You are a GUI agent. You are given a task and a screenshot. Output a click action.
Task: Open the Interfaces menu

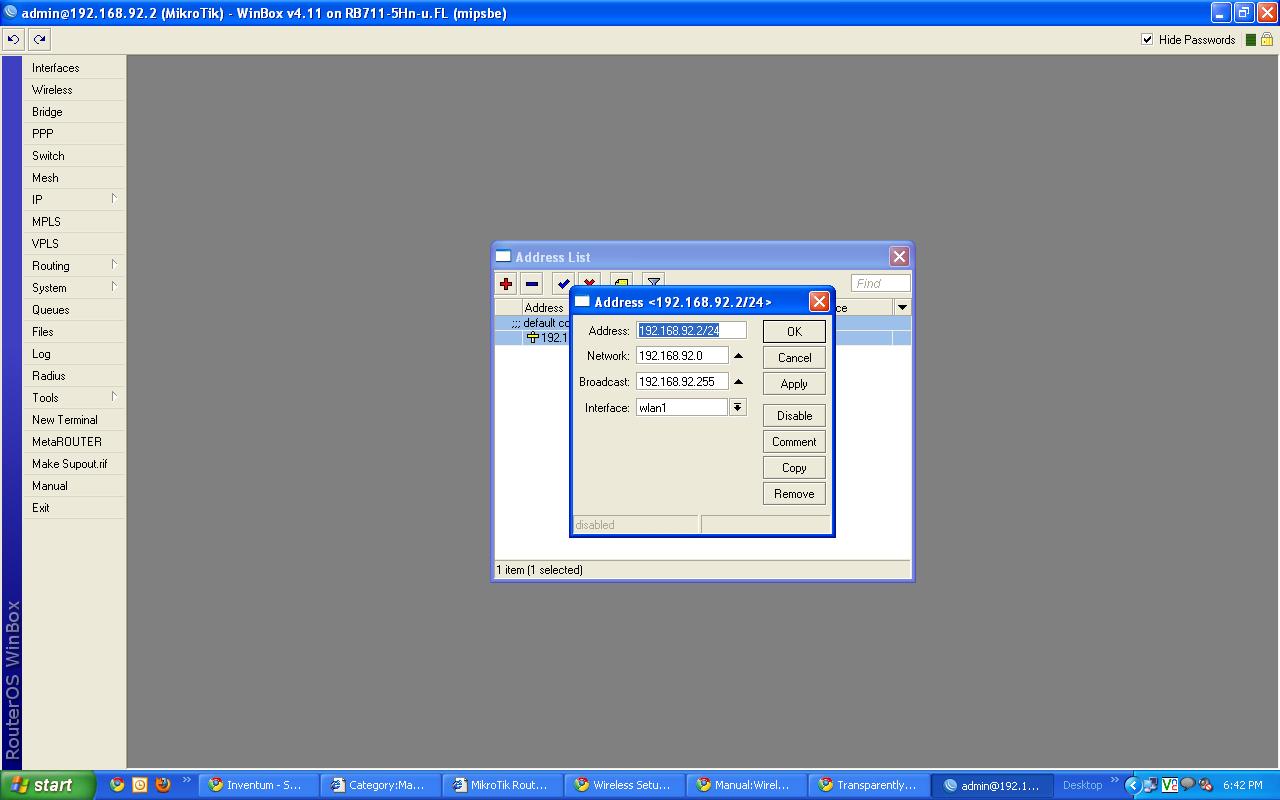pyautogui.click(x=75, y=68)
